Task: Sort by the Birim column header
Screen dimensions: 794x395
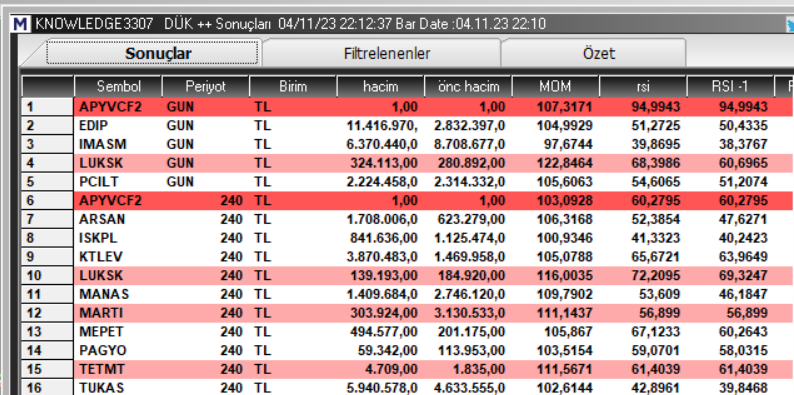Action: coord(293,87)
